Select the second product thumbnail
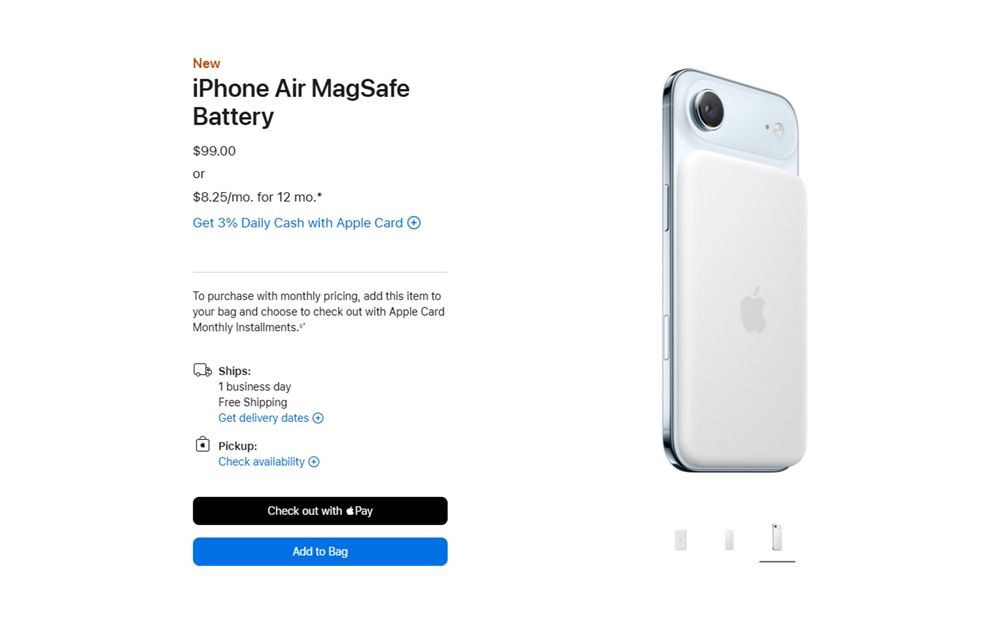 pyautogui.click(x=729, y=540)
